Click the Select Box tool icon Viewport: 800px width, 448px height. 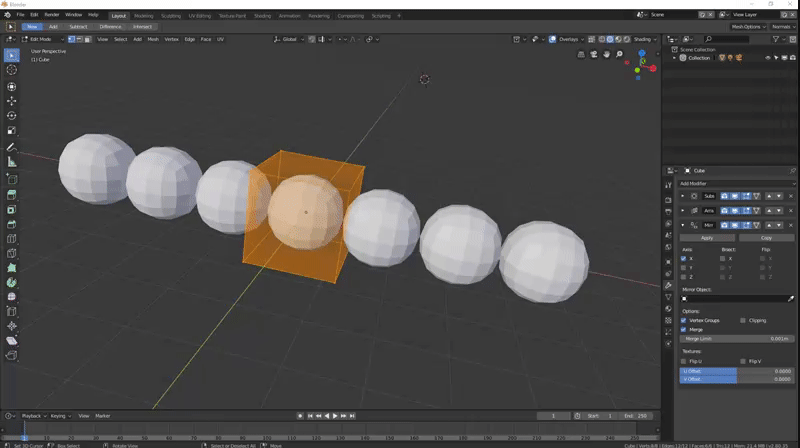click(x=12, y=54)
